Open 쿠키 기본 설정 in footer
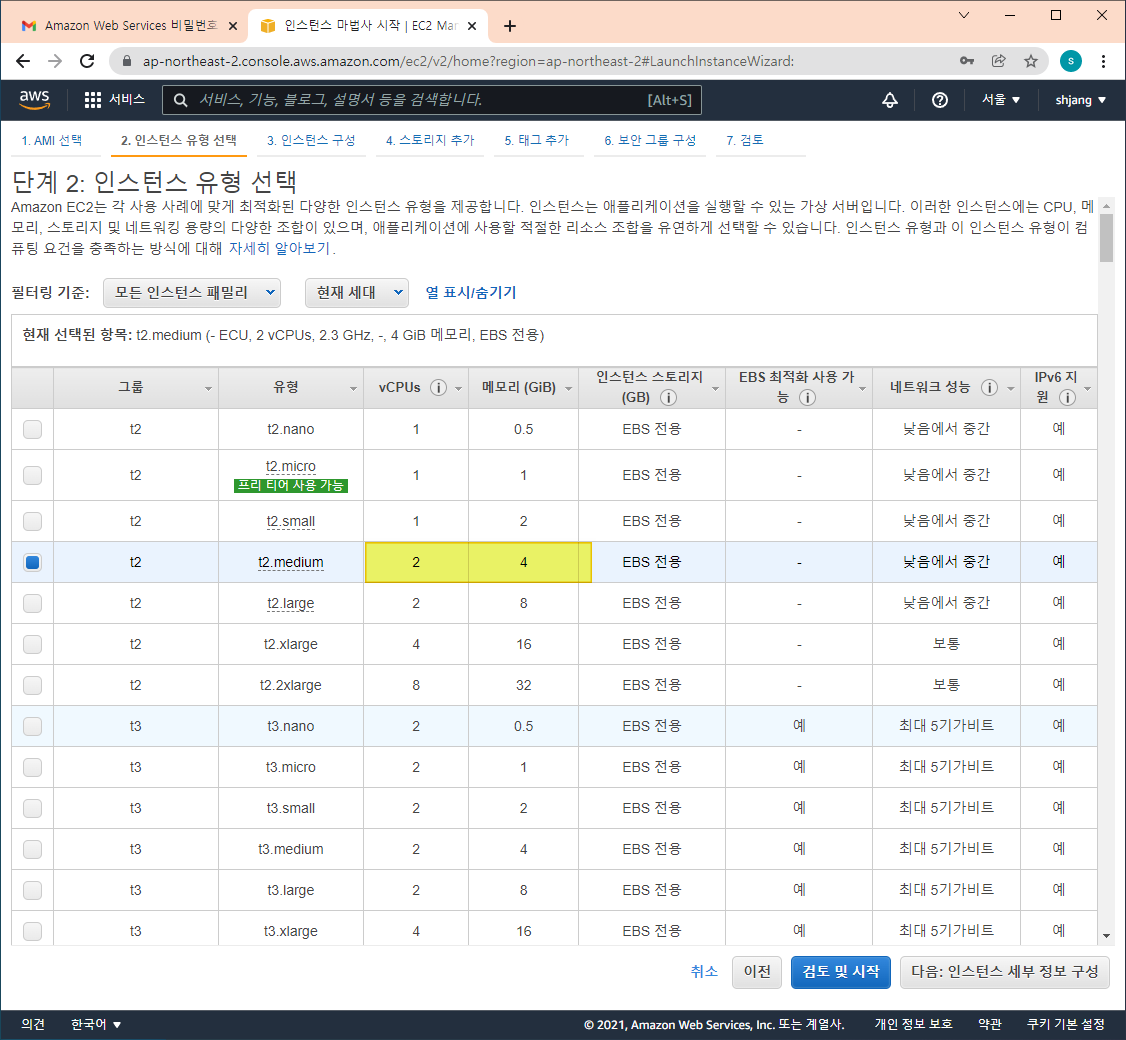 [1065, 1024]
